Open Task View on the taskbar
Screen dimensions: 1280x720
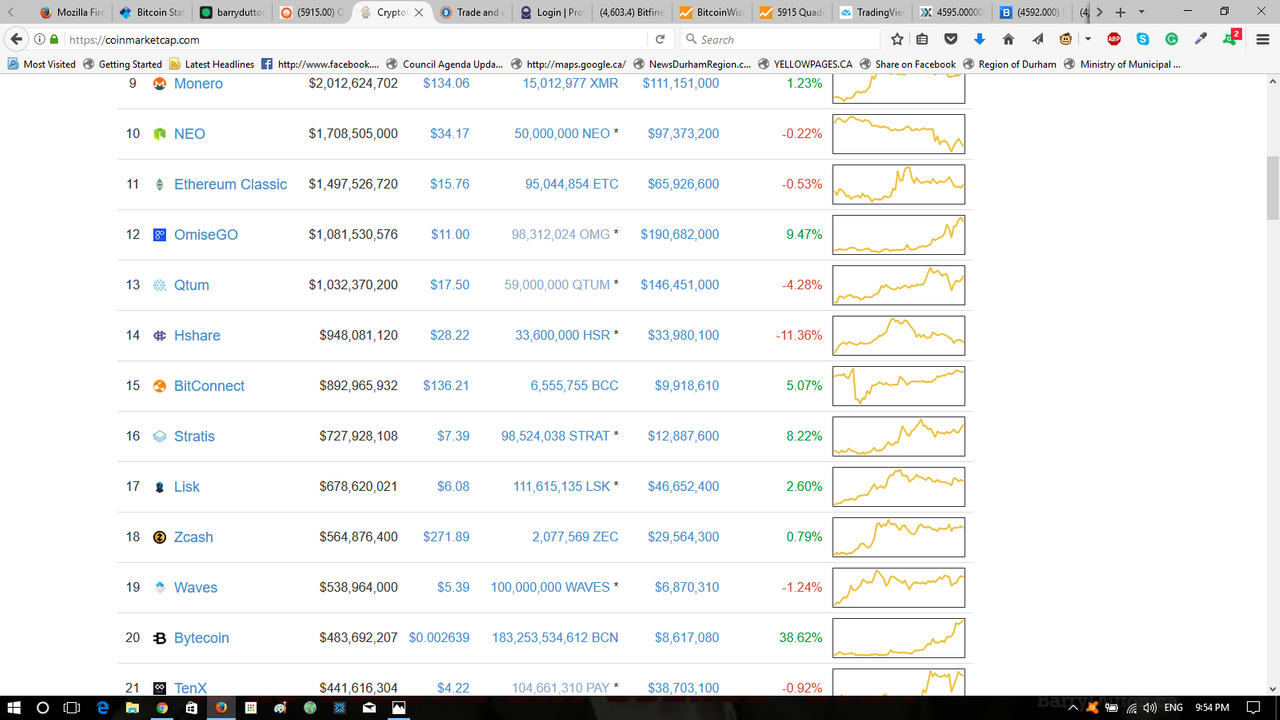(x=72, y=707)
